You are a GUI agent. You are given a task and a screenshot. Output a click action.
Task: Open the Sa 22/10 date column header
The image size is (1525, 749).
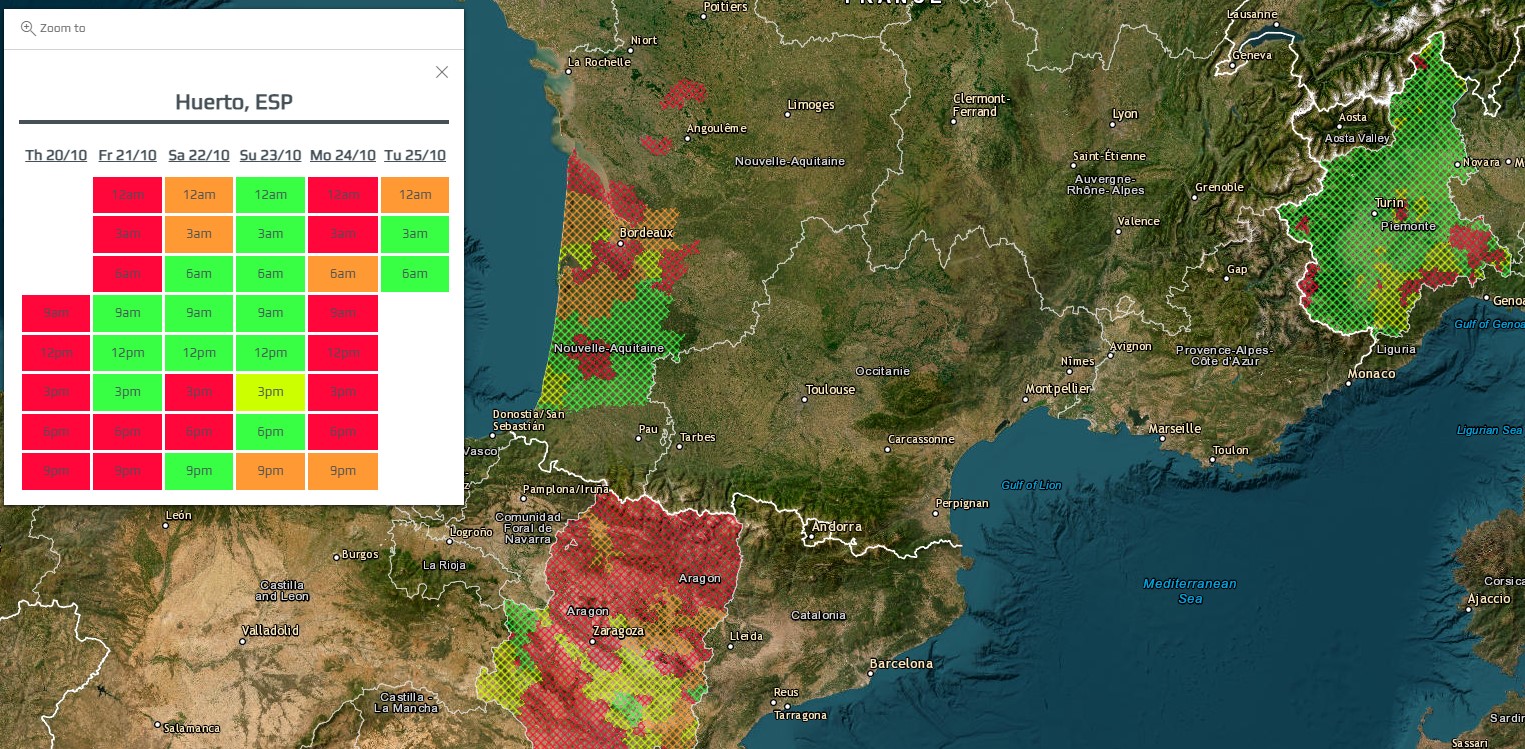click(199, 155)
